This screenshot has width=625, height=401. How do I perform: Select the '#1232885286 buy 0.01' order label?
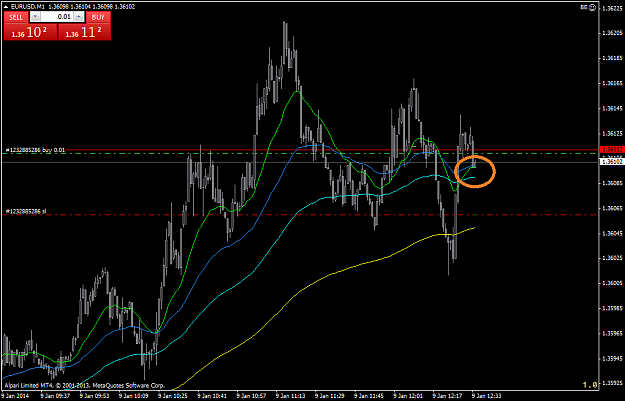[x=35, y=150]
